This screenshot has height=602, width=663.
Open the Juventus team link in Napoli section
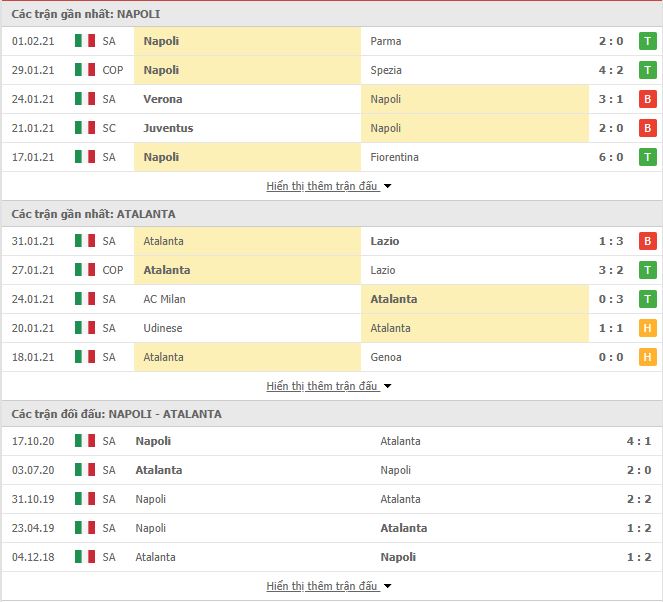click(x=168, y=128)
